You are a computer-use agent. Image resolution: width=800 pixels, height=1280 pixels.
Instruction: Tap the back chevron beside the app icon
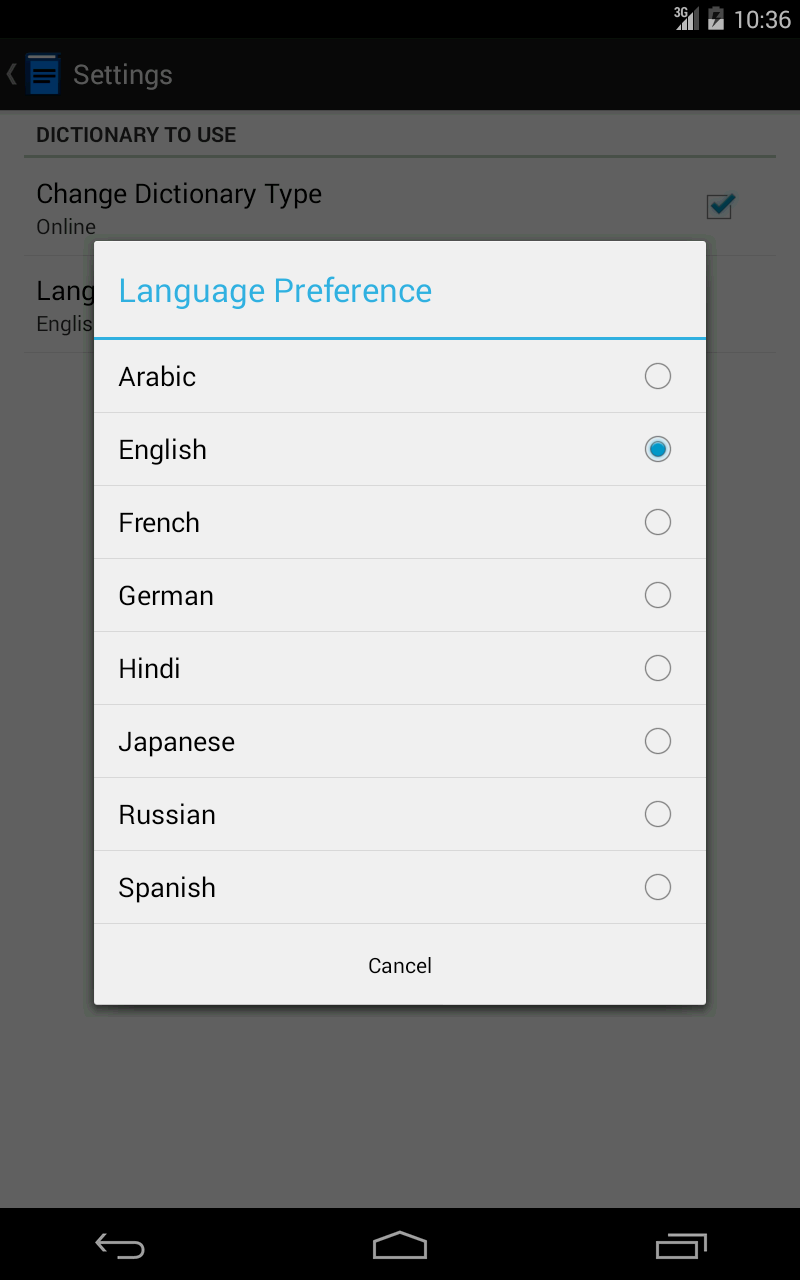point(10,74)
